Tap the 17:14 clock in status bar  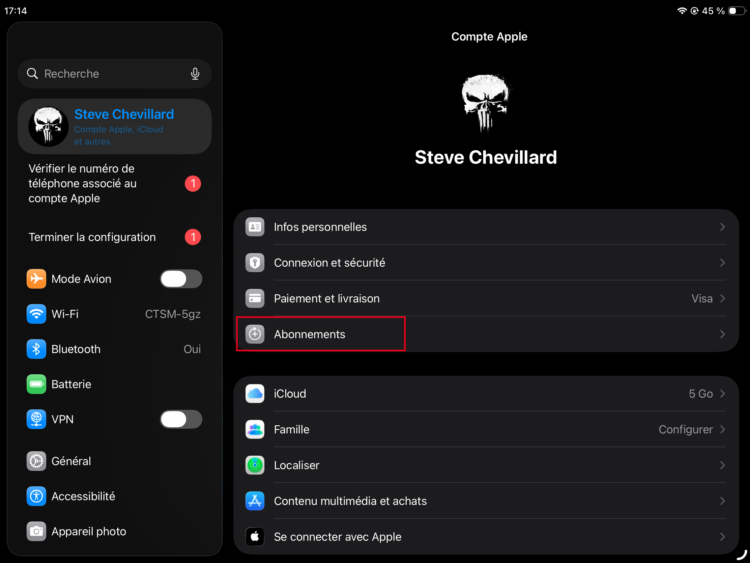coord(15,11)
